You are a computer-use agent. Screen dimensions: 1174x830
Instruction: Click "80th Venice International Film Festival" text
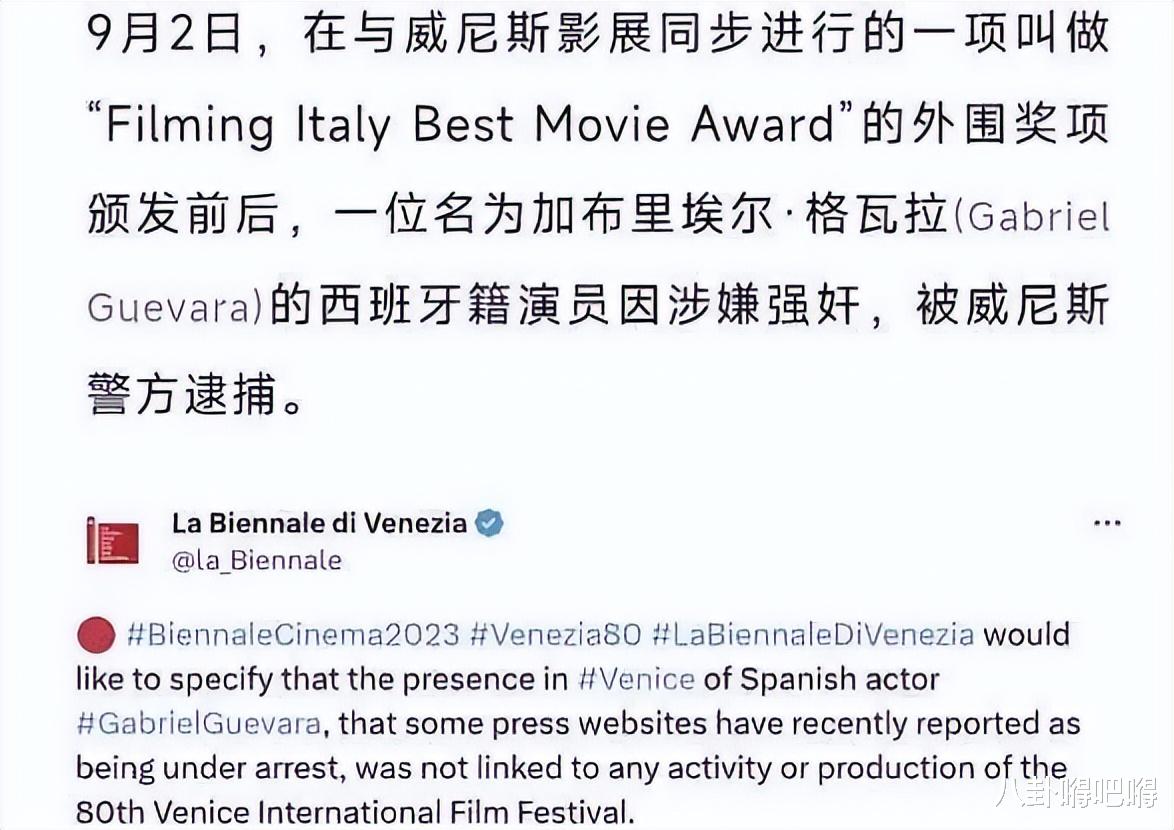(x=354, y=812)
